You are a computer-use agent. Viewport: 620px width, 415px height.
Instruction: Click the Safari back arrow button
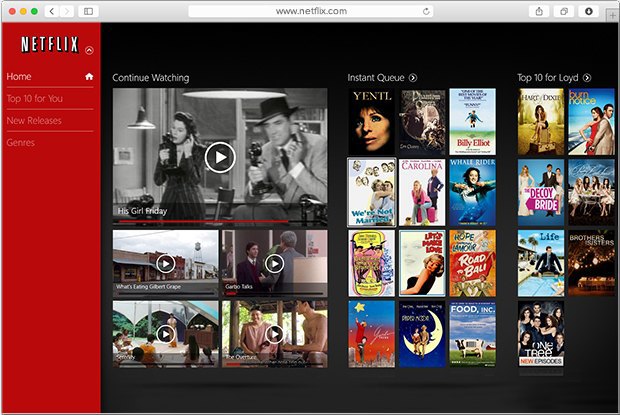coord(52,11)
